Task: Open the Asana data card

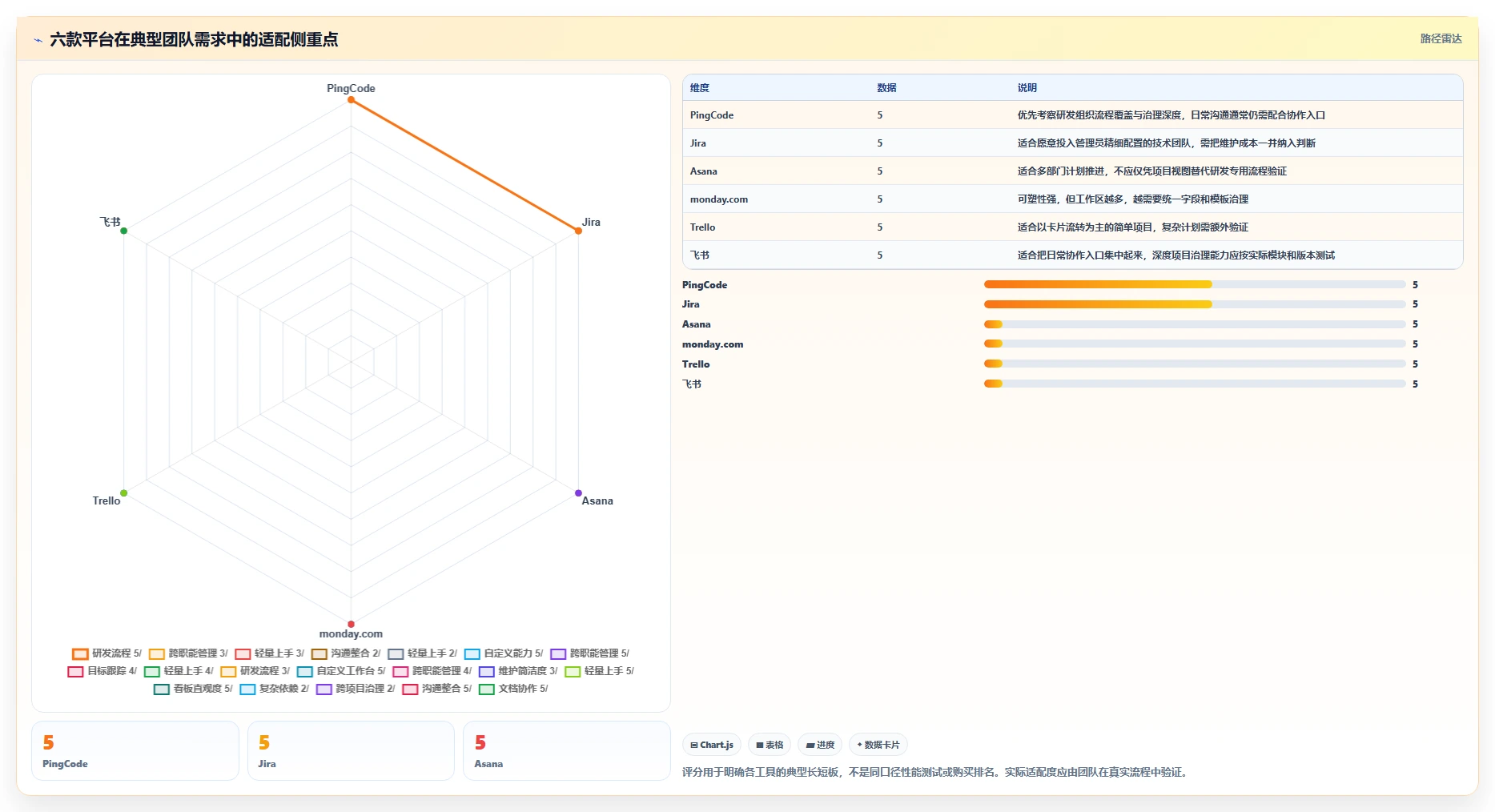Action: click(567, 750)
